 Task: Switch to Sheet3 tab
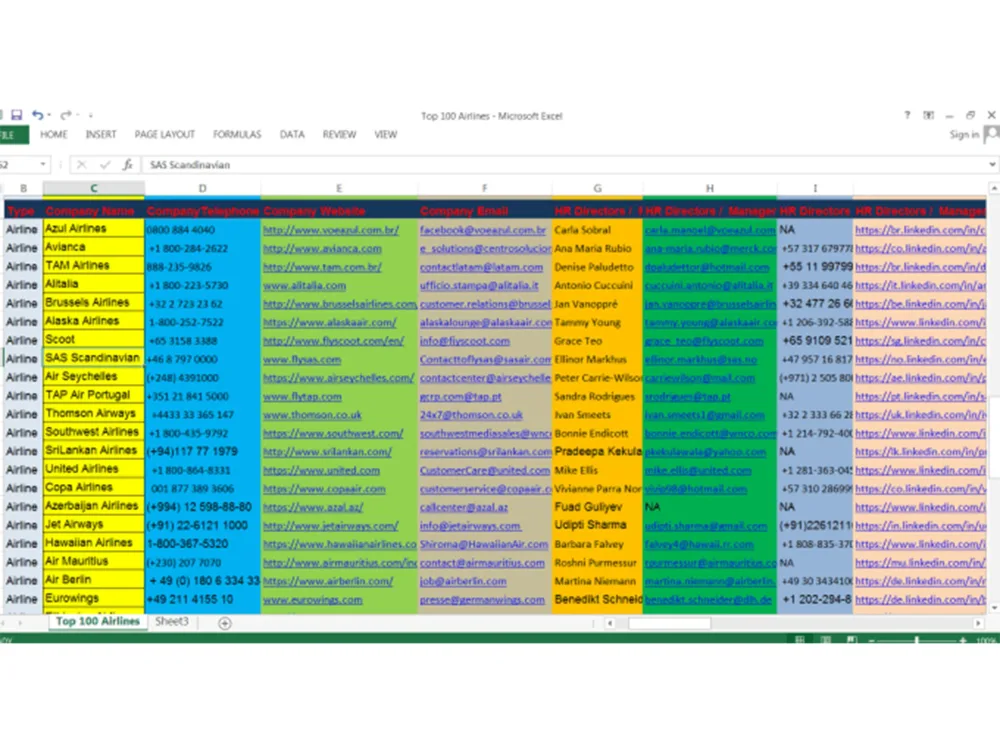coord(172,621)
